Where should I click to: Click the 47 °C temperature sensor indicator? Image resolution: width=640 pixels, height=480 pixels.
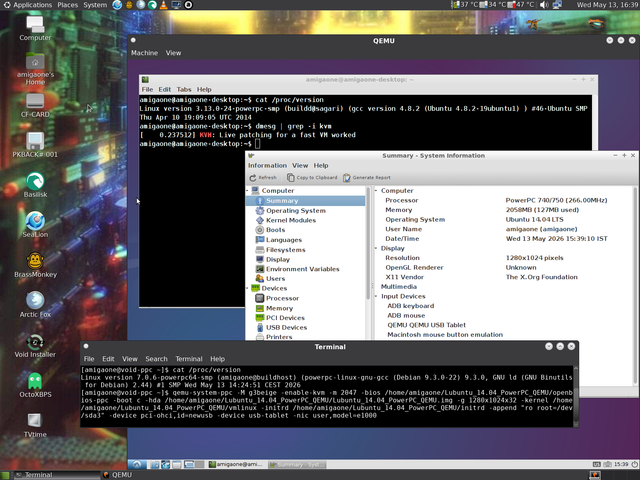pos(520,5)
